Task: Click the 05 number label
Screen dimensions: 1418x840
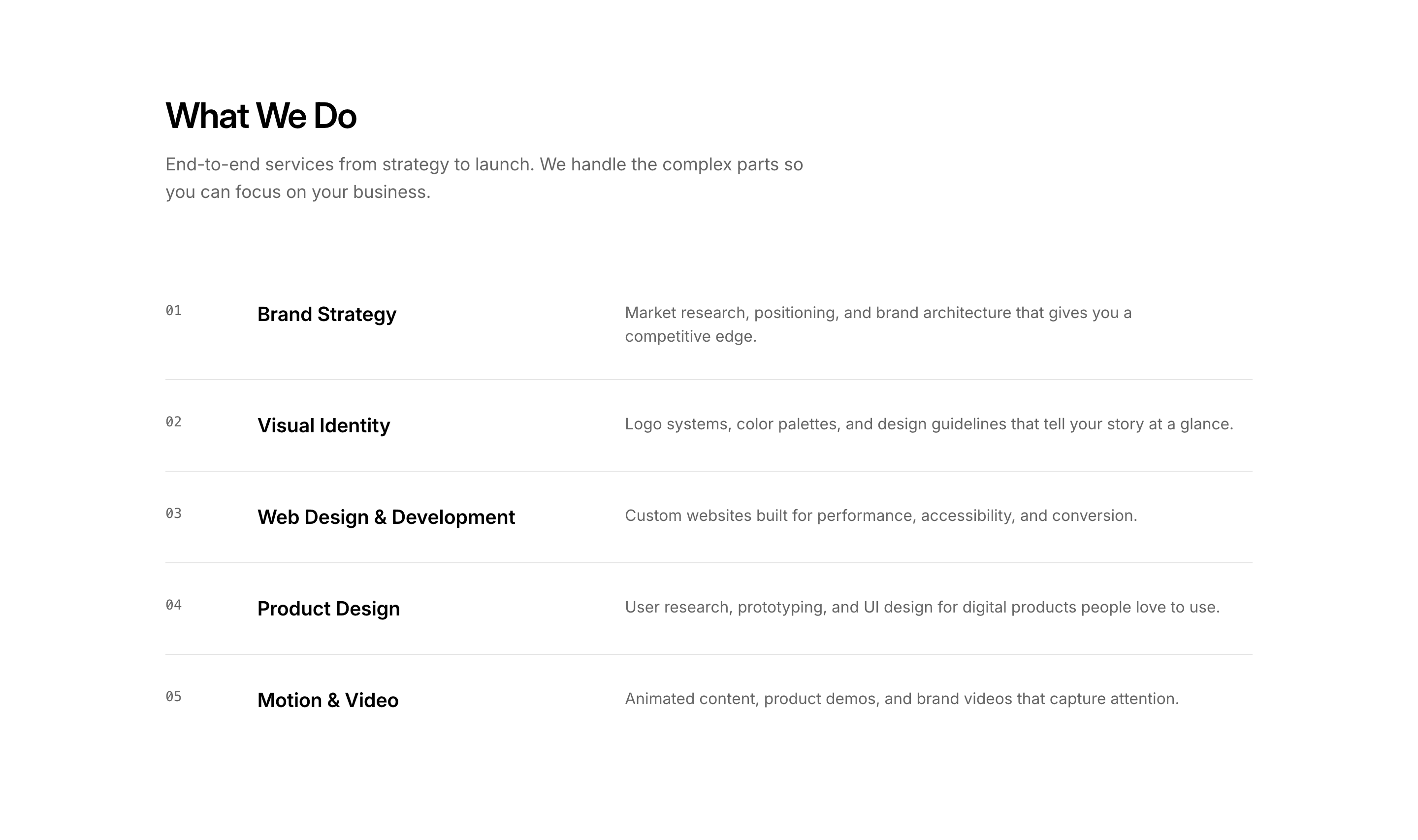Action: (174, 697)
